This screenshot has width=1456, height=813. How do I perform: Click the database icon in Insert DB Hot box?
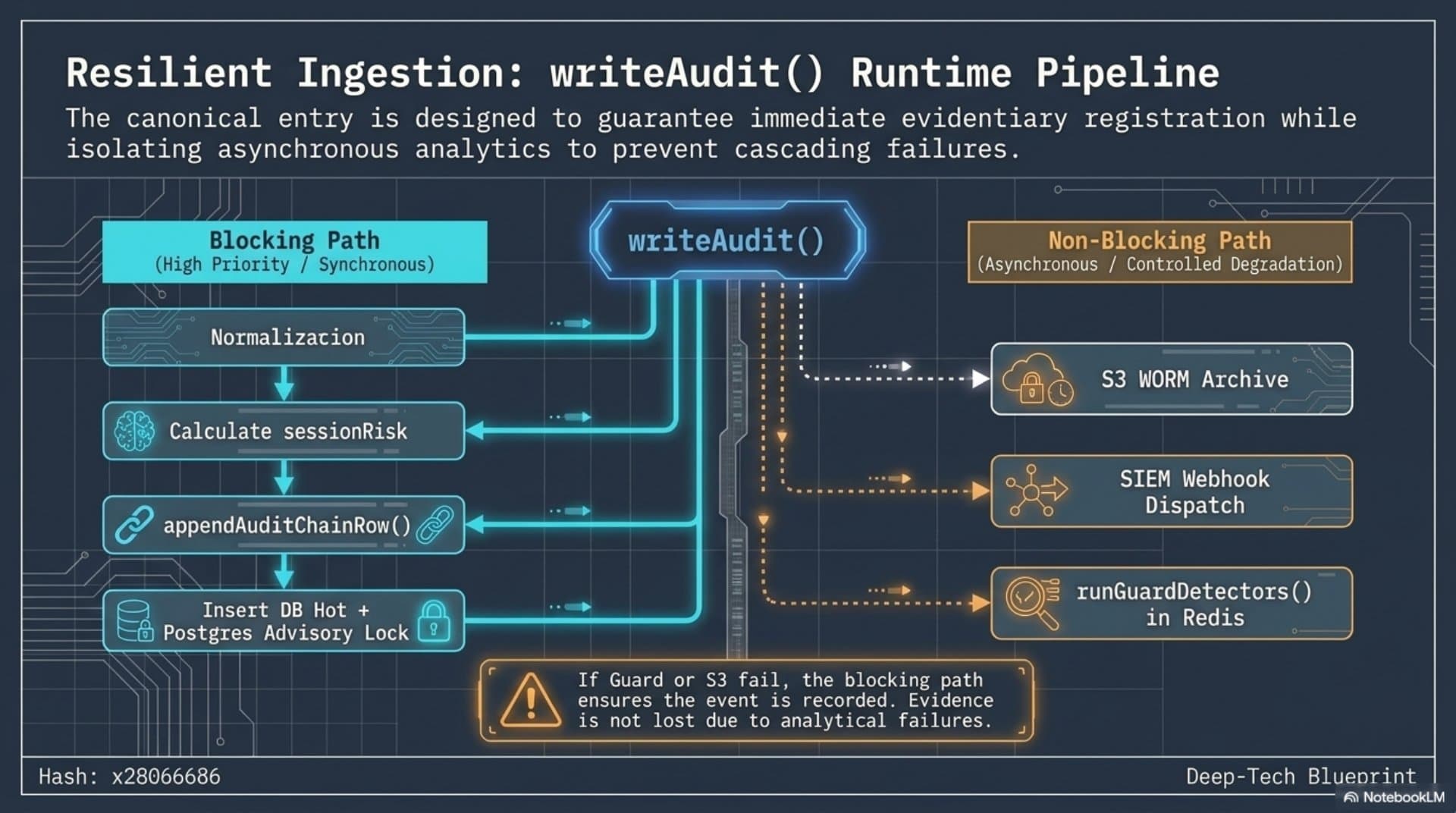135,620
